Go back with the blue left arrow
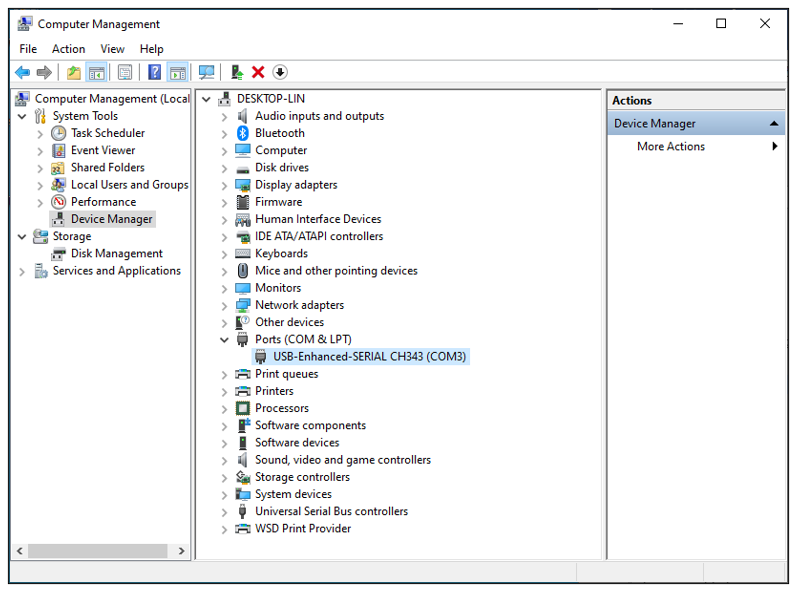This screenshot has height=591, width=798. pyautogui.click(x=22, y=72)
